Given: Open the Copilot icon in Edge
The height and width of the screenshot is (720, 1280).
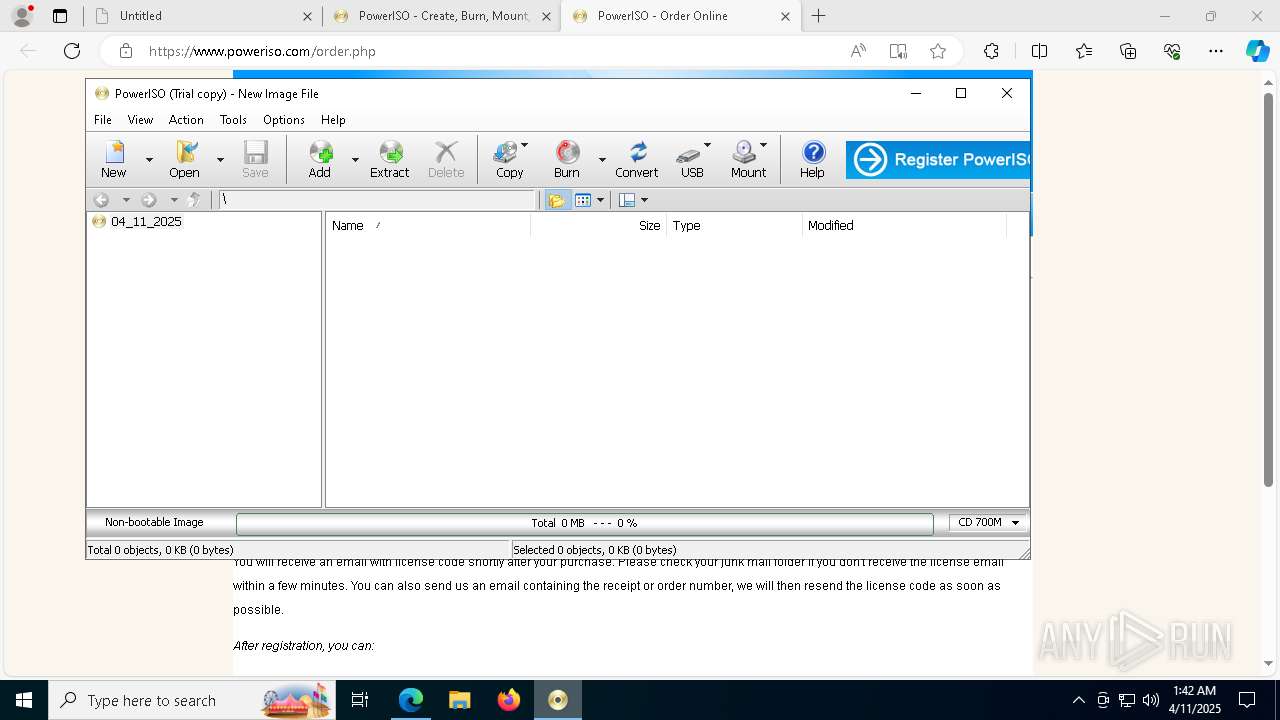Looking at the screenshot, I should (x=1257, y=51).
